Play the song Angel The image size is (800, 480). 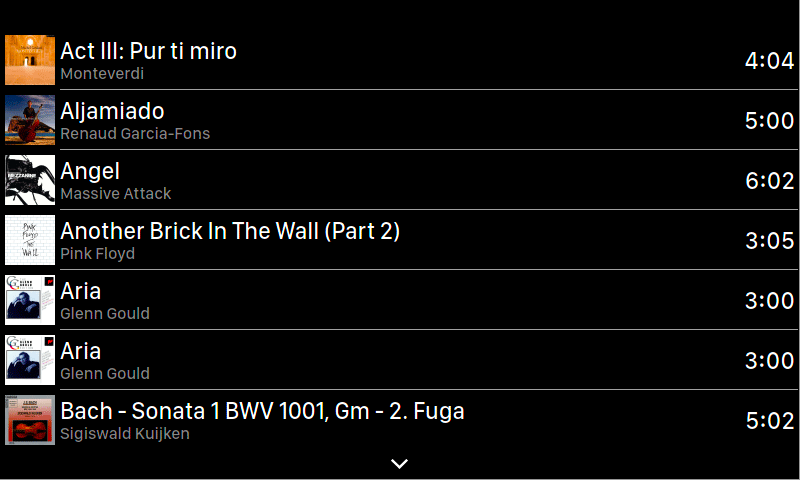coord(90,171)
